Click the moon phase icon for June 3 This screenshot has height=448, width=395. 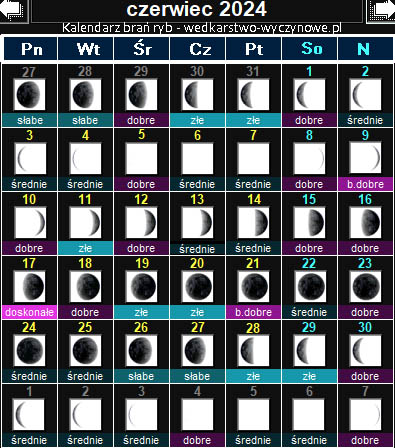(x=30, y=159)
